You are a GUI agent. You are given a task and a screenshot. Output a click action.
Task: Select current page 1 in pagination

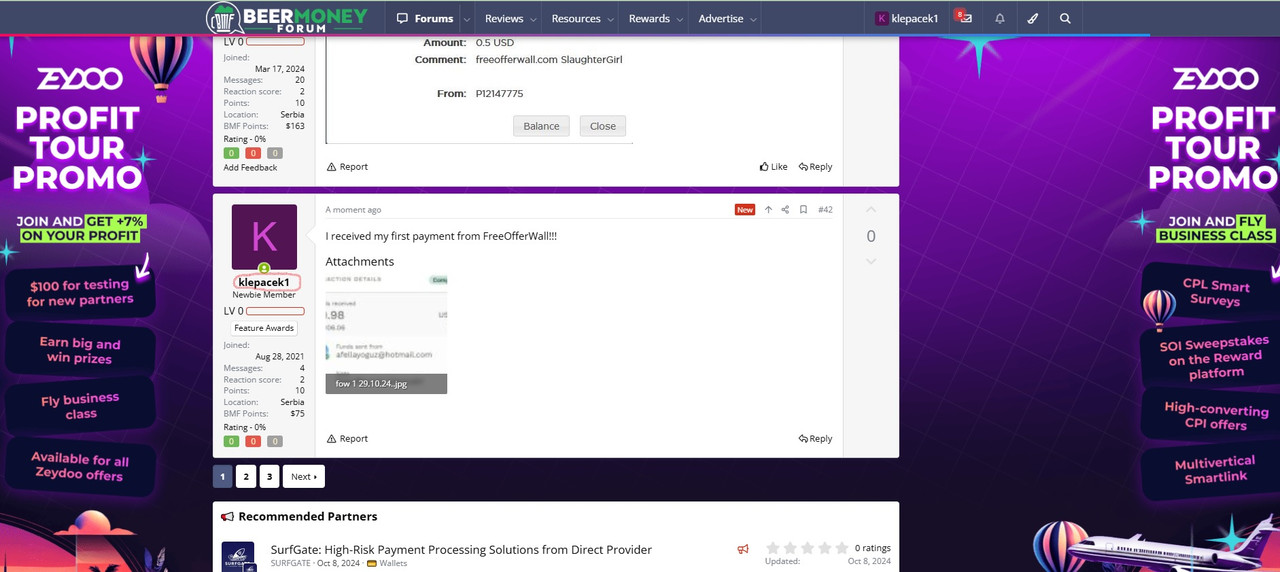[x=223, y=476]
